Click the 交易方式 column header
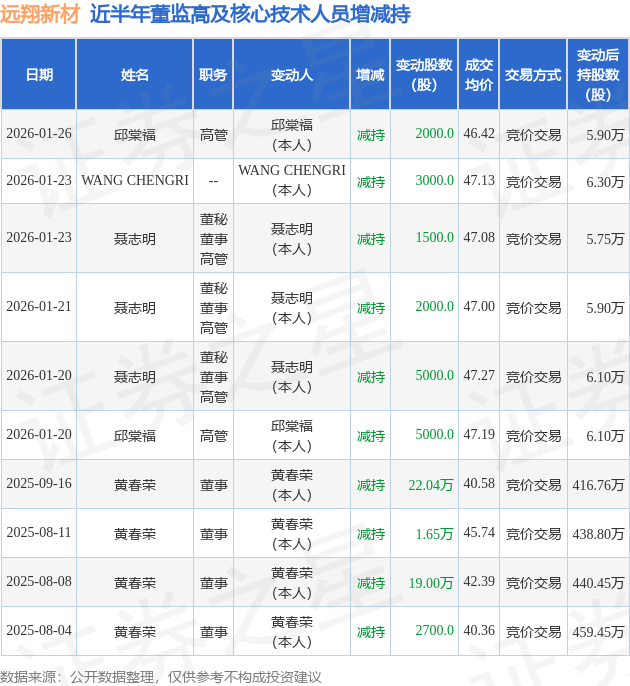Screen dimensions: 630x686 coord(533,75)
